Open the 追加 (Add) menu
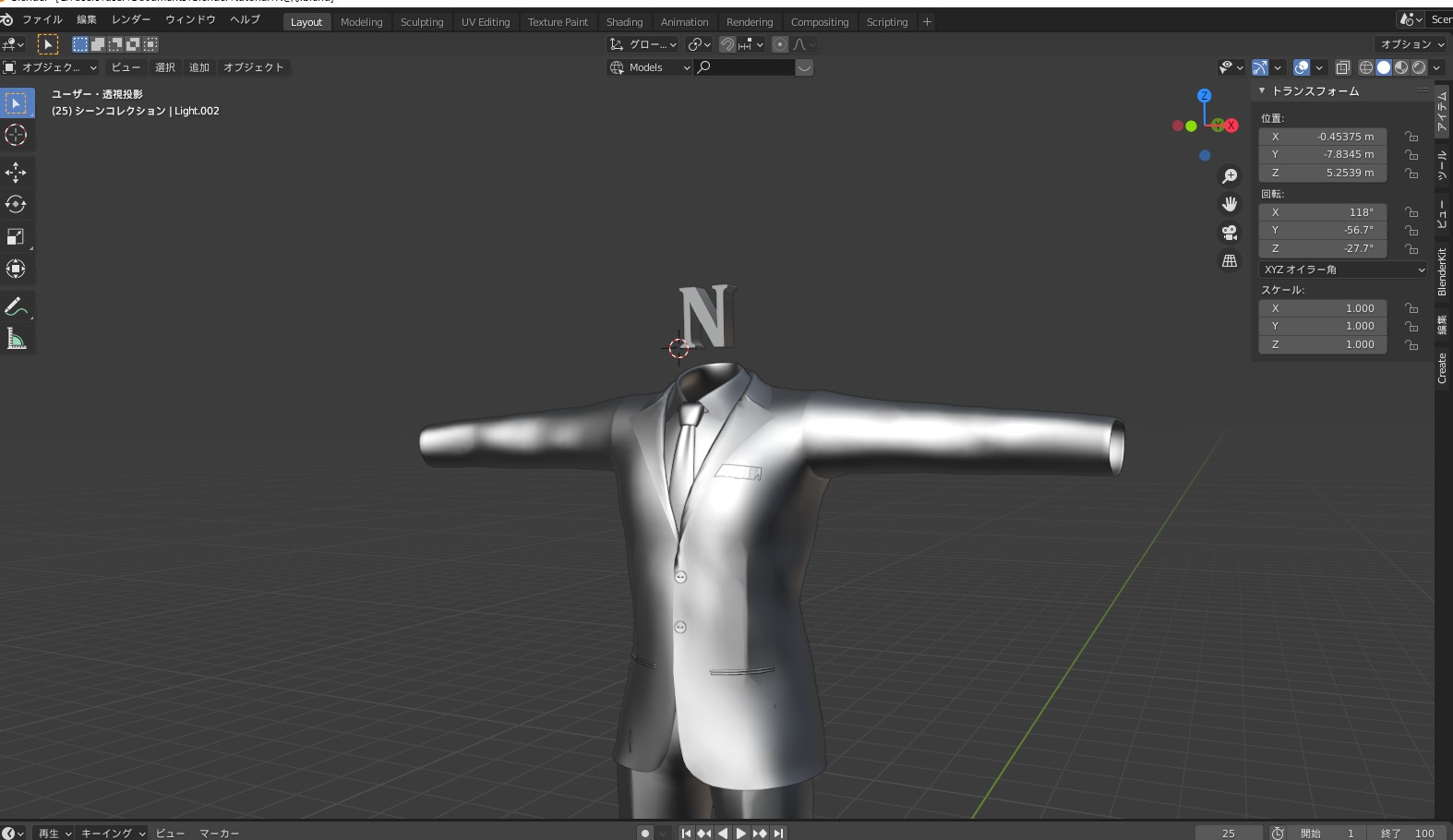The height and width of the screenshot is (840, 1453). click(x=199, y=67)
